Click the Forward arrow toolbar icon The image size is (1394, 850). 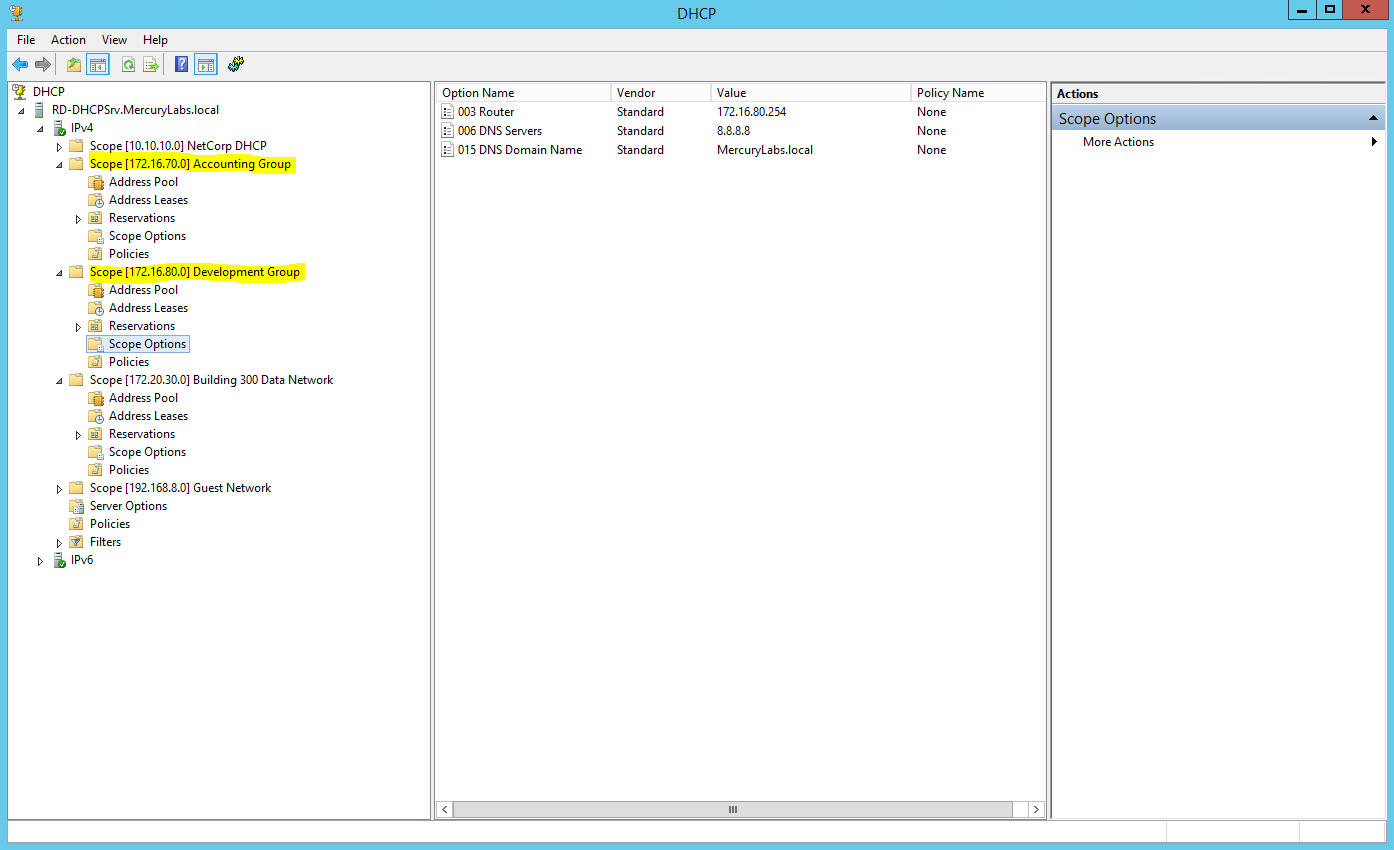pyautogui.click(x=43, y=65)
